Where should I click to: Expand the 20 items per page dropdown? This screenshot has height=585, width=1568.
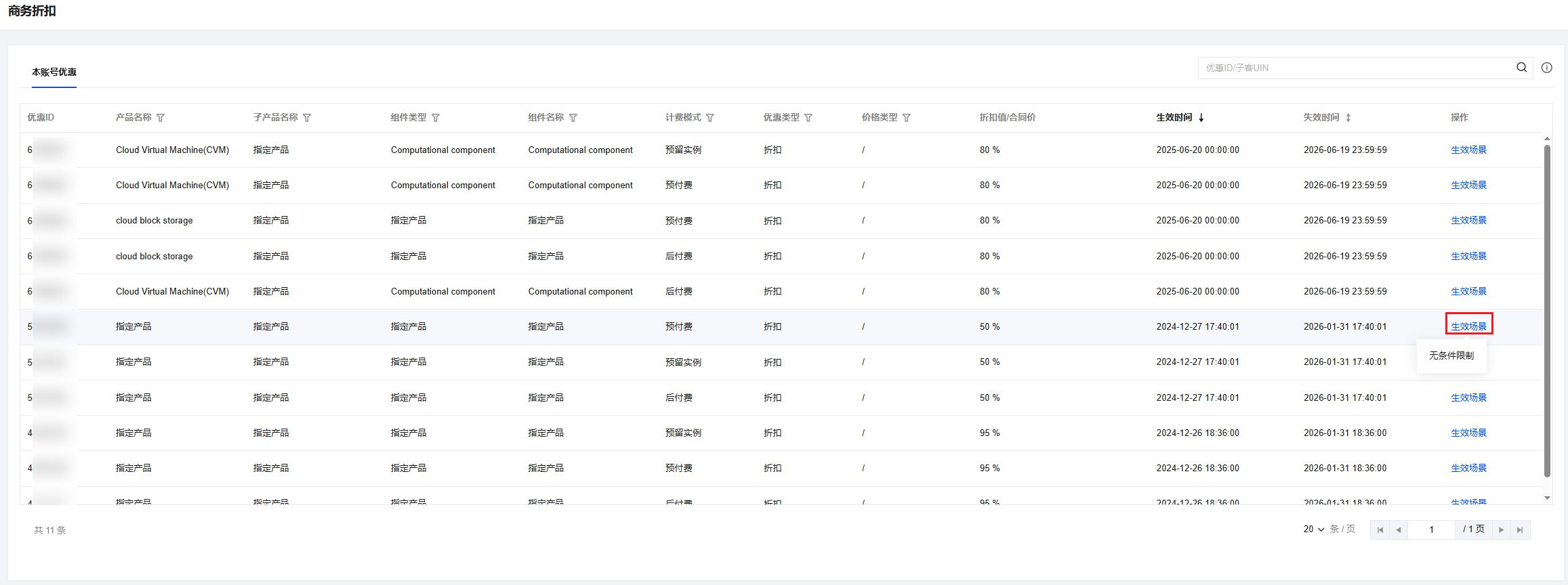click(1313, 529)
